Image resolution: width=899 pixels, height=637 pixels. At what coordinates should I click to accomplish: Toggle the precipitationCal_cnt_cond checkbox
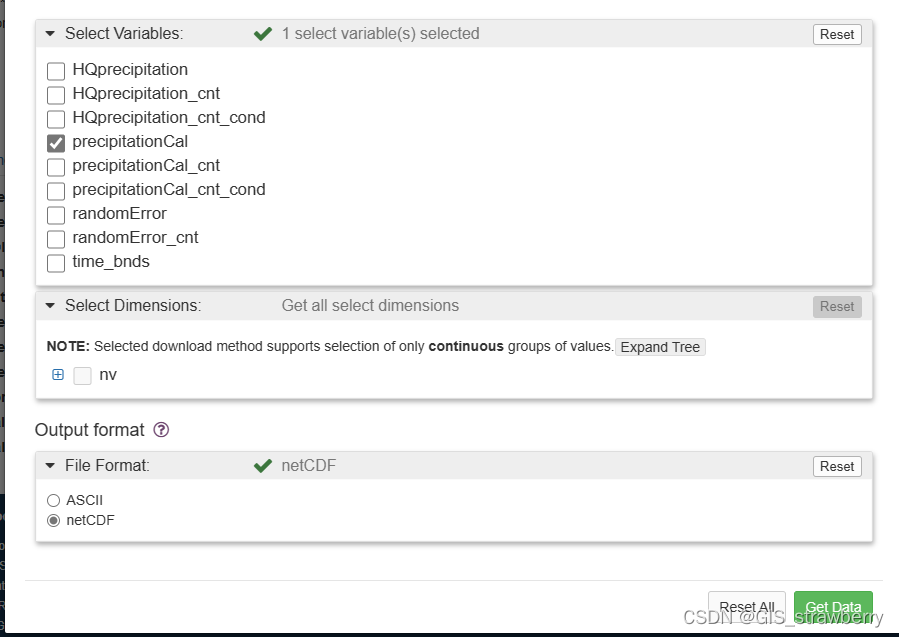(56, 190)
